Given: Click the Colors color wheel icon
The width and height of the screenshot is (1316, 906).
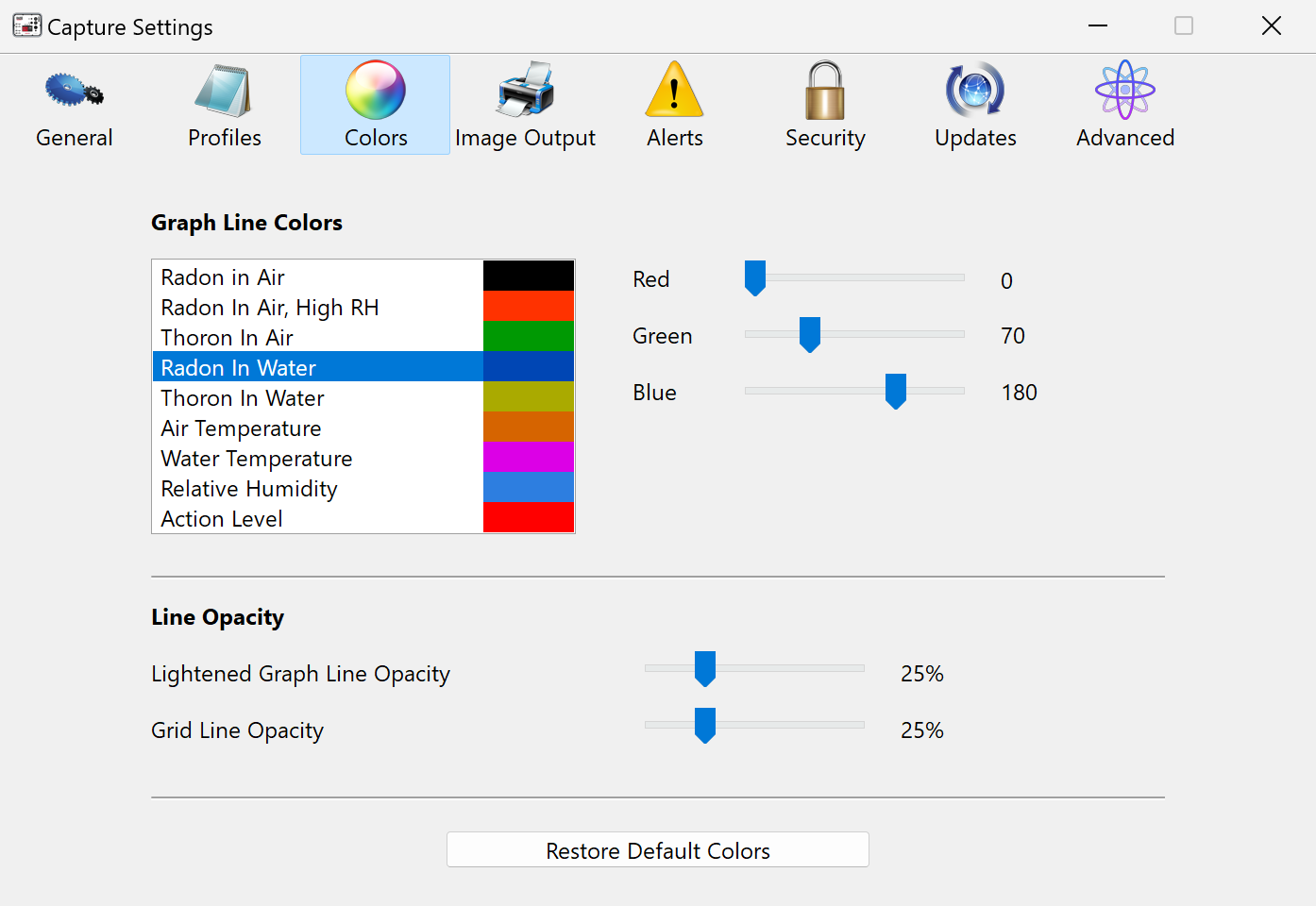Looking at the screenshot, I should coord(375,92).
